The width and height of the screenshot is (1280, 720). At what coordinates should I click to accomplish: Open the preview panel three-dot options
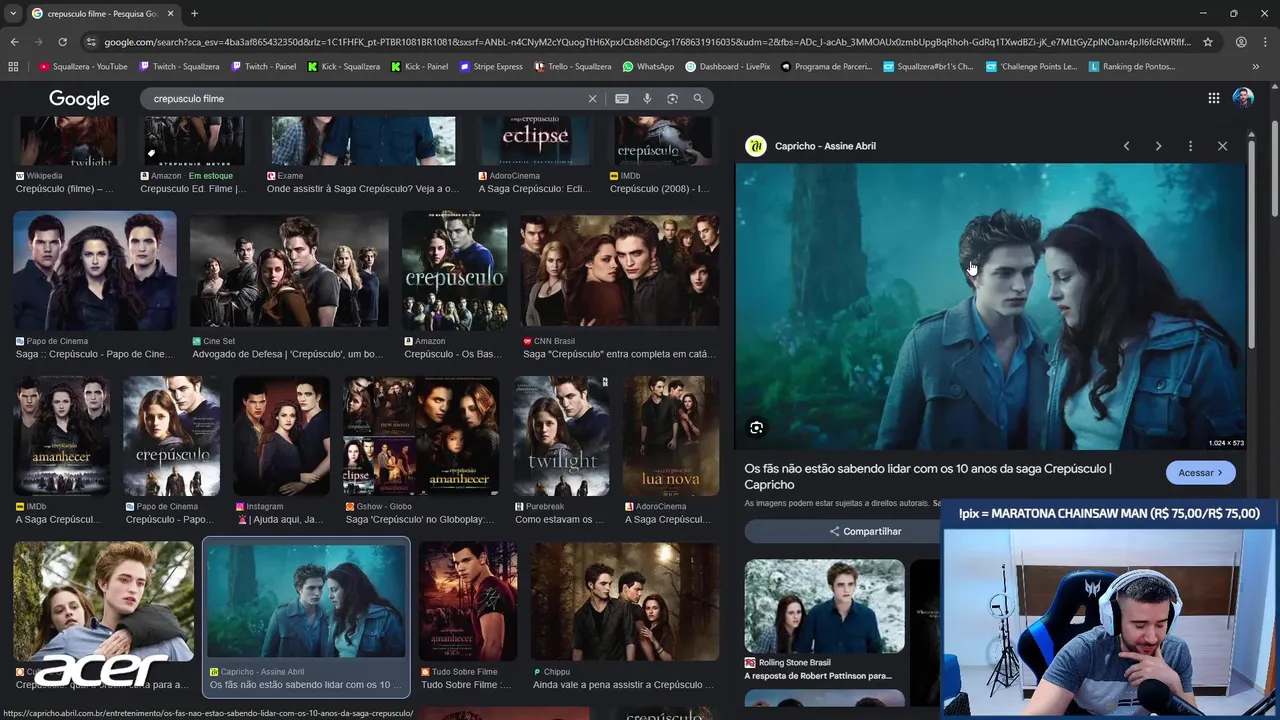(1190, 146)
